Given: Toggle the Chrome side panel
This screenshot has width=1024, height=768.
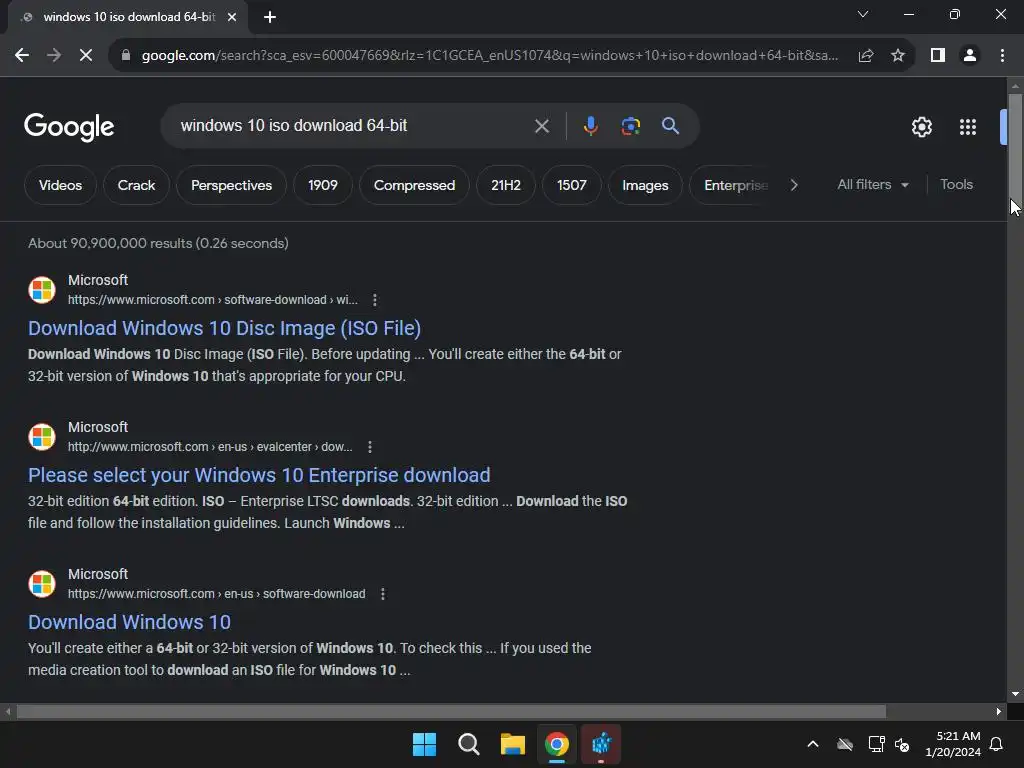Looking at the screenshot, I should (x=938, y=56).
